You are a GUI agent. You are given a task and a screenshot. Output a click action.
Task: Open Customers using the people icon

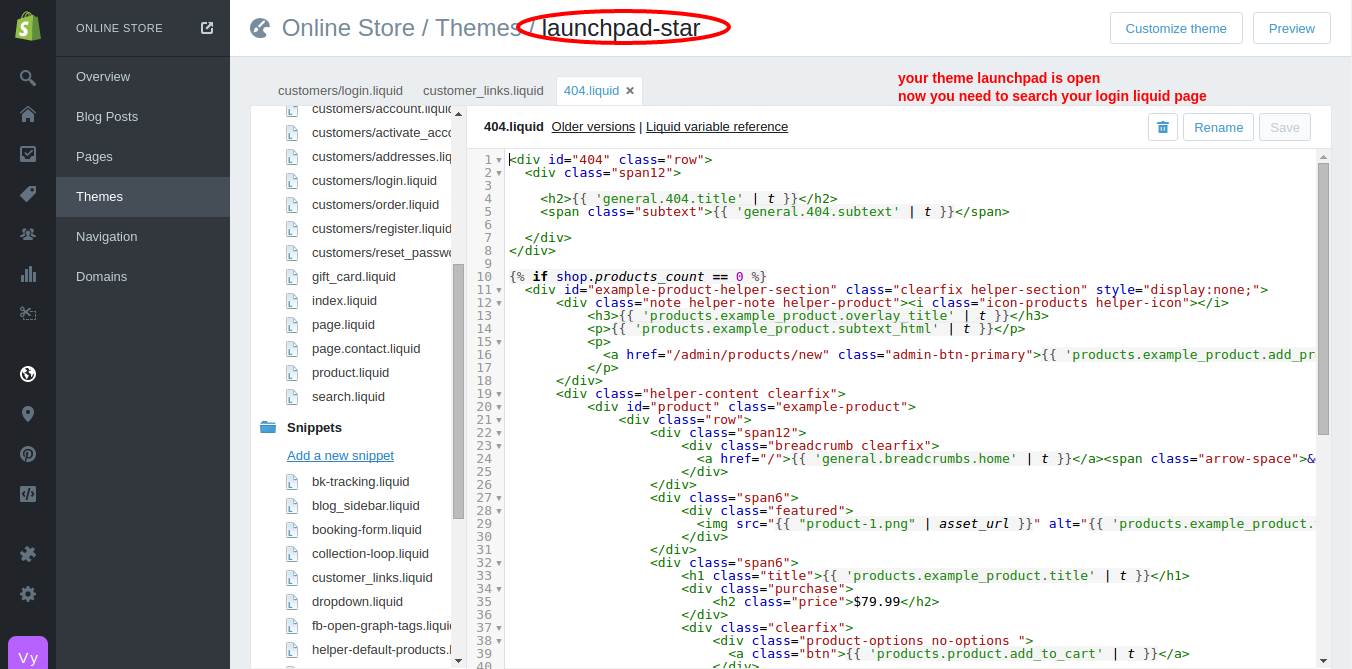point(28,234)
